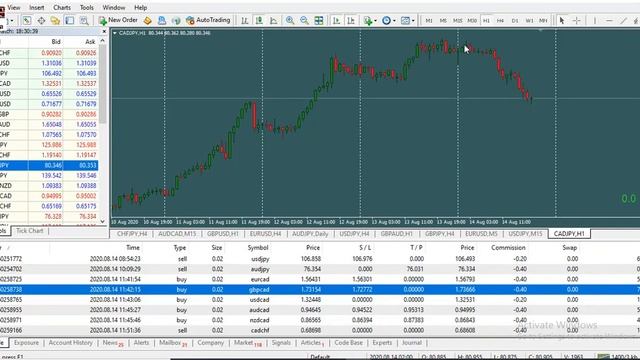Click the green globe signals icon

click(176, 20)
